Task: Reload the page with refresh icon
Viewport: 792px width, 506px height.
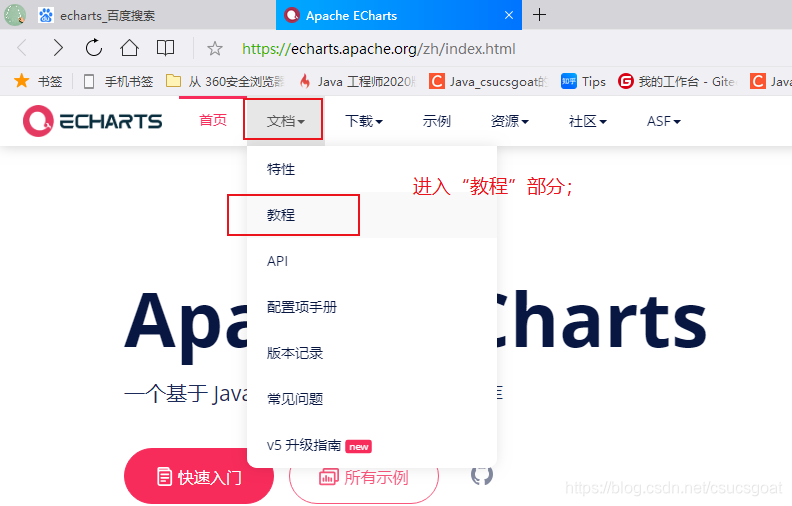Action: click(x=93, y=48)
